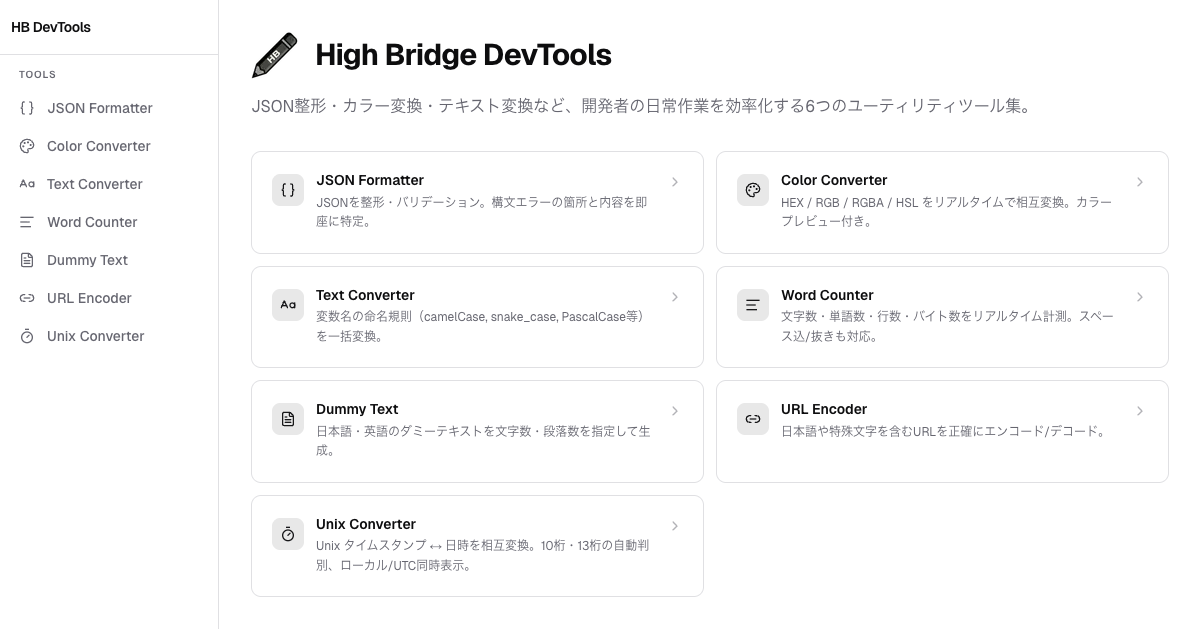Expand the Unix Converter card via its chevron

(x=675, y=526)
